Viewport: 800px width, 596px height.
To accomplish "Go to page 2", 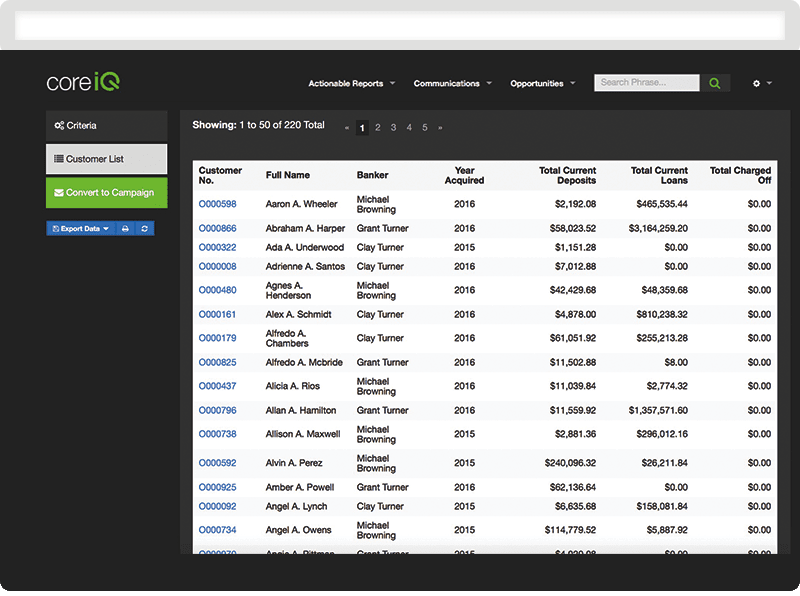I will click(378, 128).
